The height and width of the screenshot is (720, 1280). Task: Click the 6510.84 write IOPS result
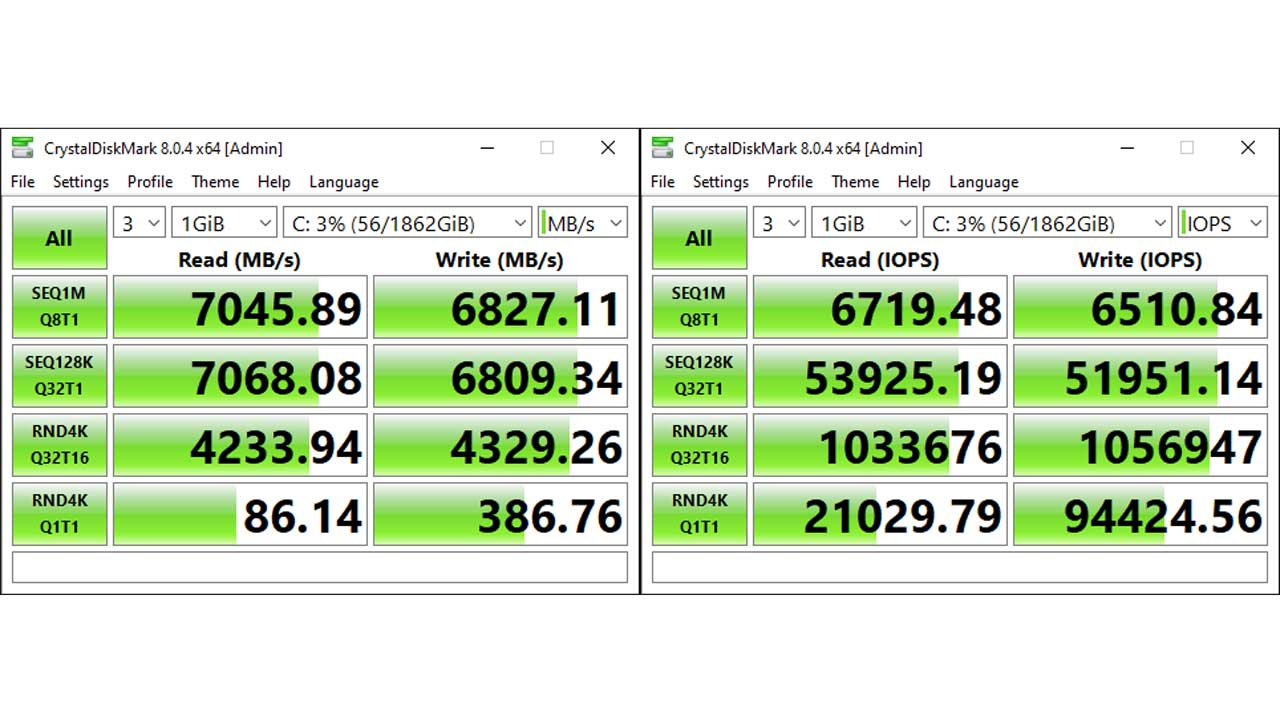pyautogui.click(x=1140, y=307)
